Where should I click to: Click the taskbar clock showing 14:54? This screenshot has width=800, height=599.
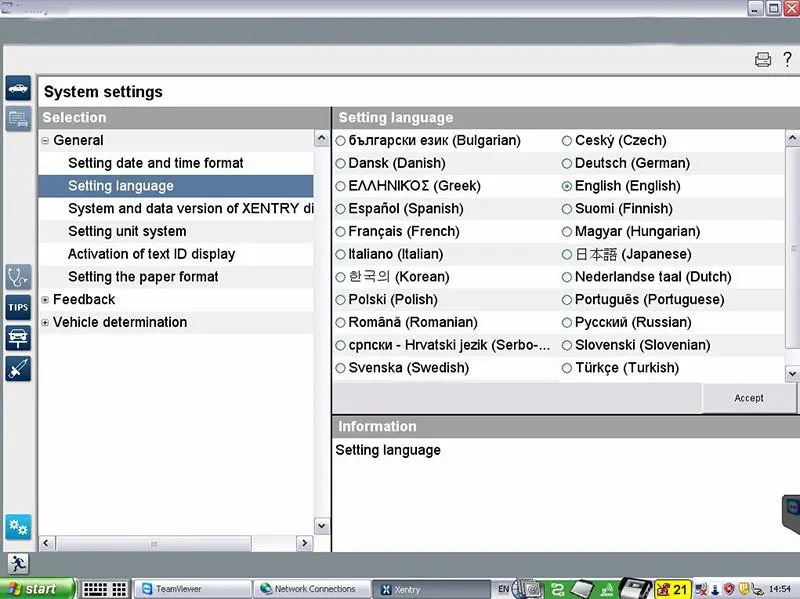780,589
